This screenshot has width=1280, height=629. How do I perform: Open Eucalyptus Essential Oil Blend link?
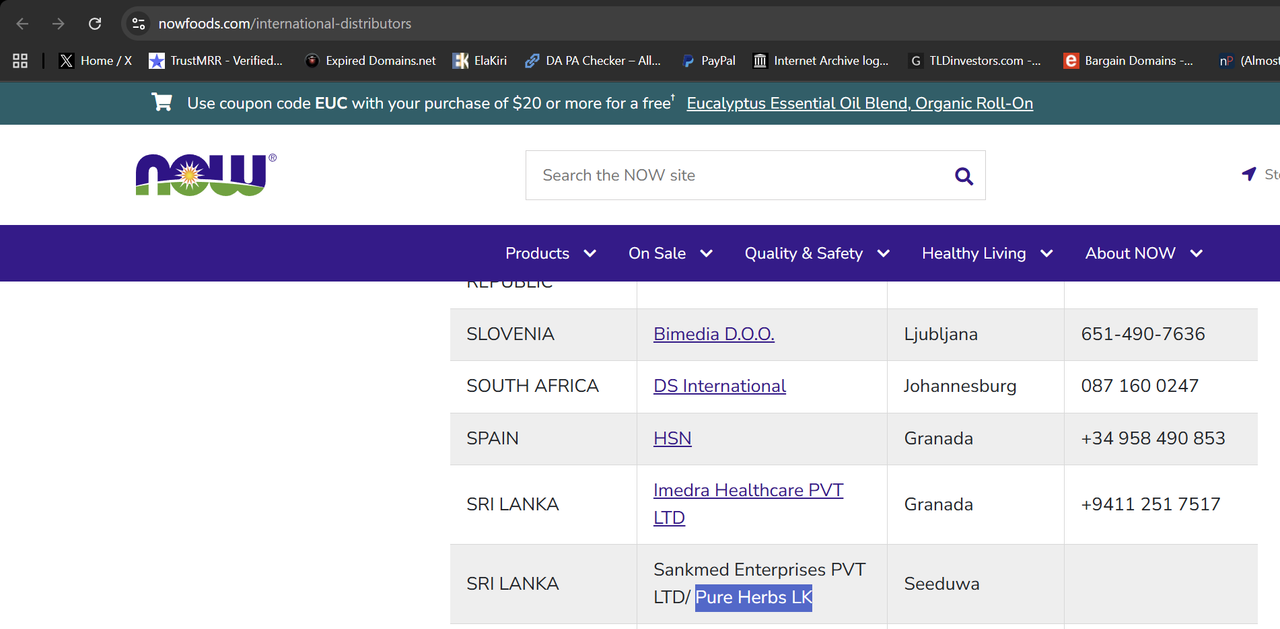coord(860,103)
